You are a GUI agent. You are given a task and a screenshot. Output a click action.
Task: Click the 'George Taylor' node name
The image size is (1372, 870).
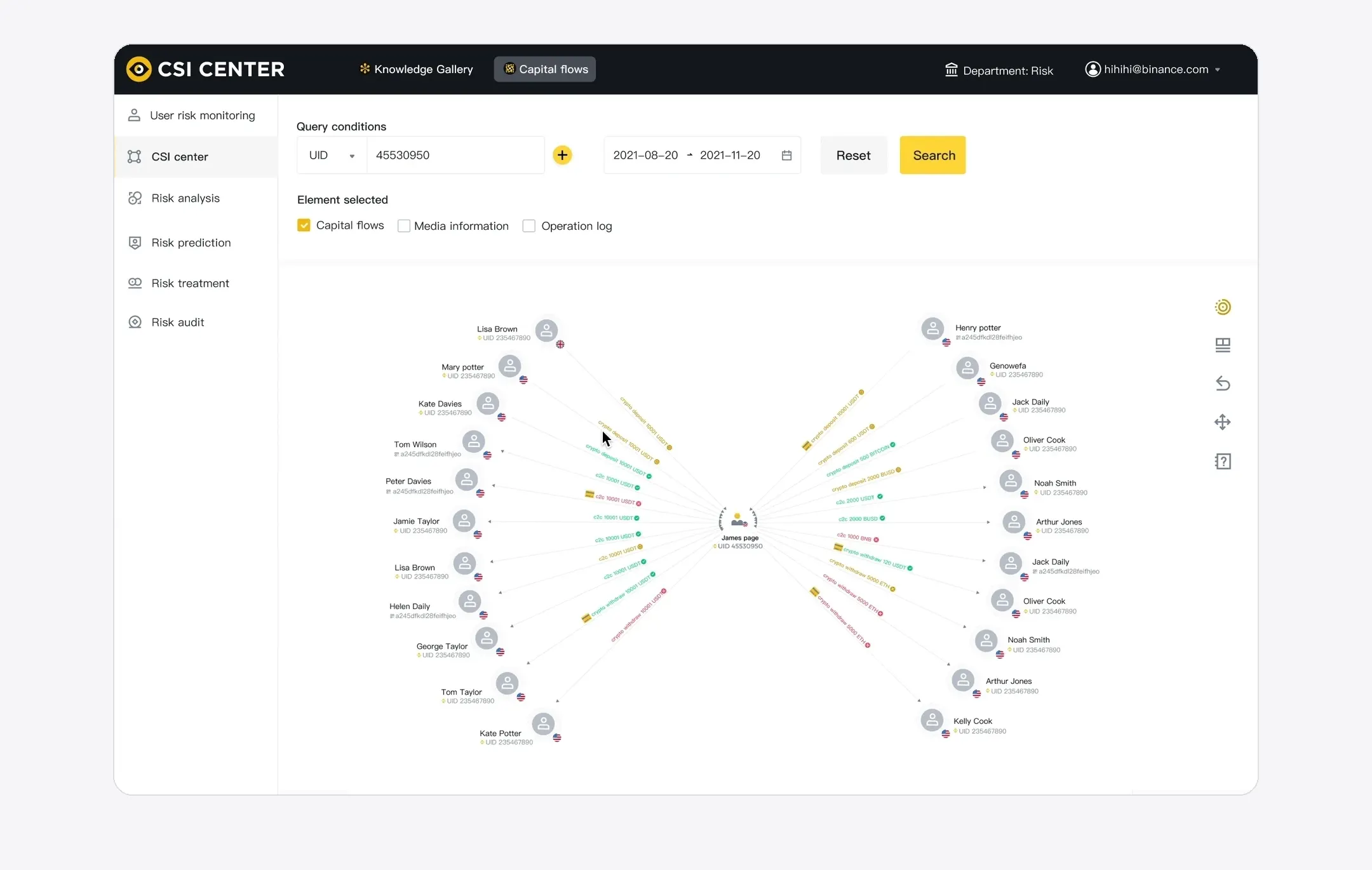pos(442,646)
